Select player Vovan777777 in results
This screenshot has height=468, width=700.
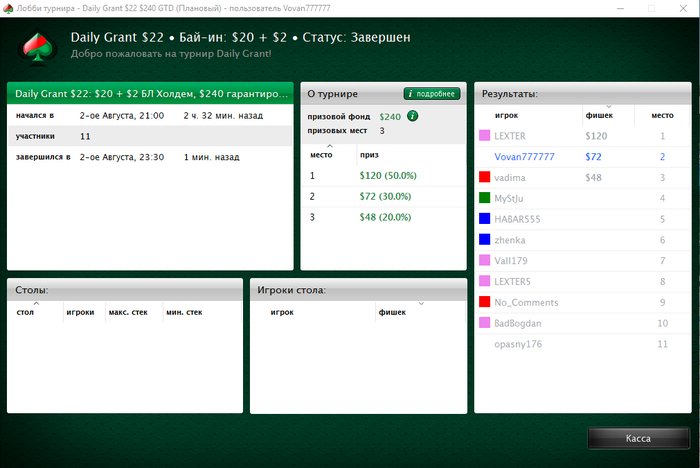click(583, 157)
